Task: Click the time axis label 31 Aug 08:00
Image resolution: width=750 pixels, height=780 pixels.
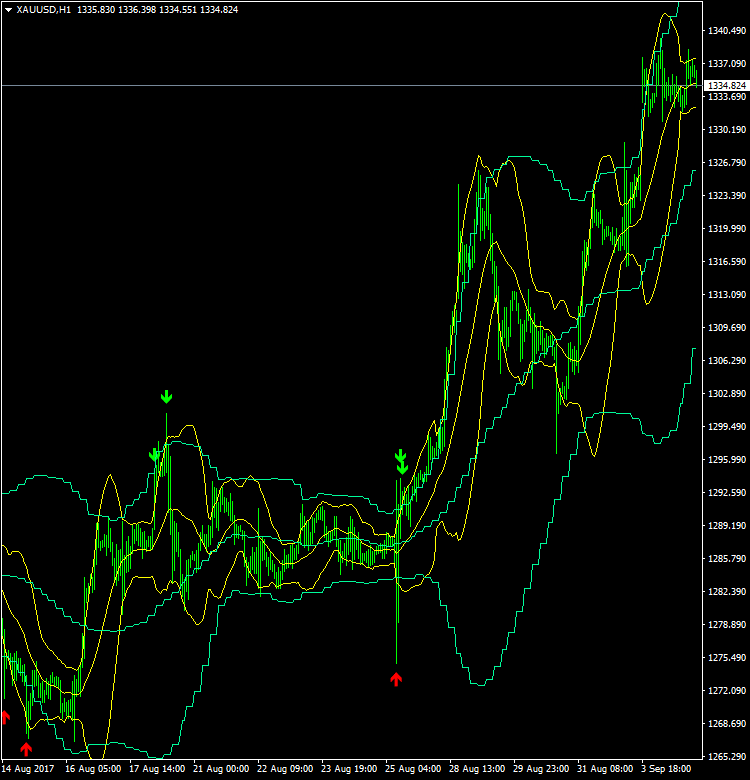Action: click(x=605, y=769)
